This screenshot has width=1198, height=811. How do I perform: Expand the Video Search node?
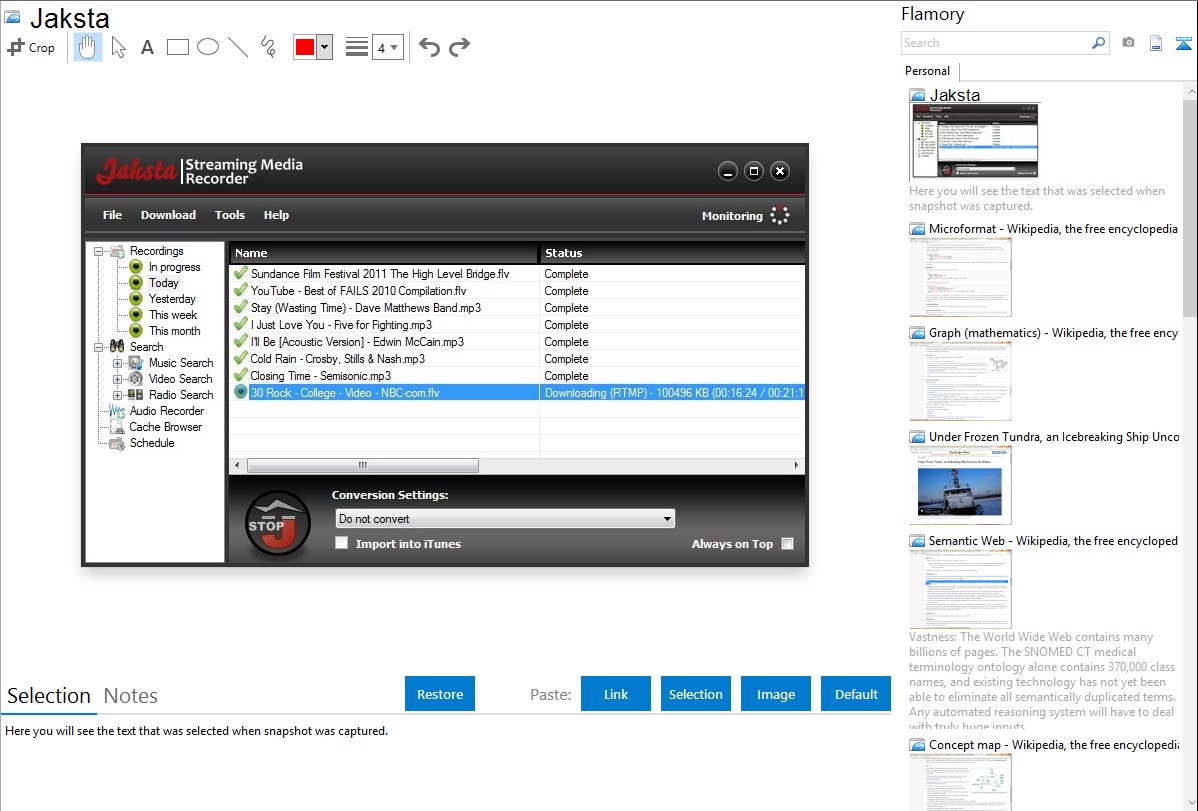(x=118, y=379)
